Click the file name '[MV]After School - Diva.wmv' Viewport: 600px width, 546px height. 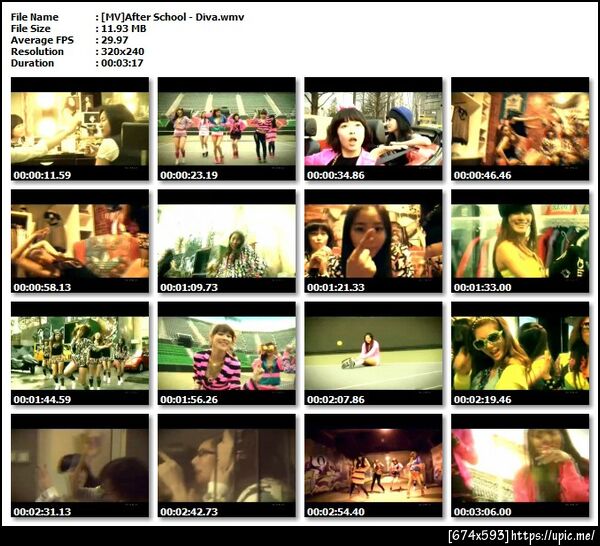click(x=173, y=17)
